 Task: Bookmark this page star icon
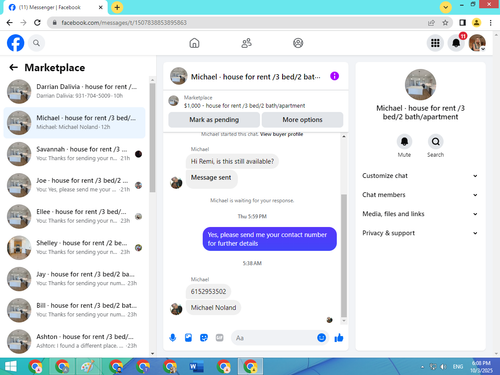click(445, 23)
